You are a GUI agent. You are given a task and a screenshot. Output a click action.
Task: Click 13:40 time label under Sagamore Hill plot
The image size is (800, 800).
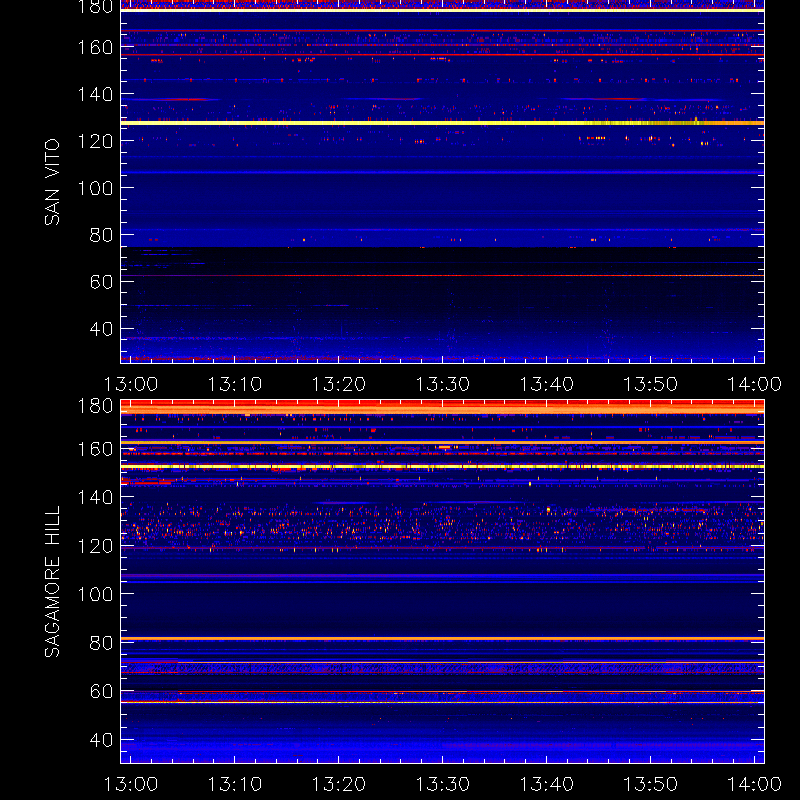point(546,784)
